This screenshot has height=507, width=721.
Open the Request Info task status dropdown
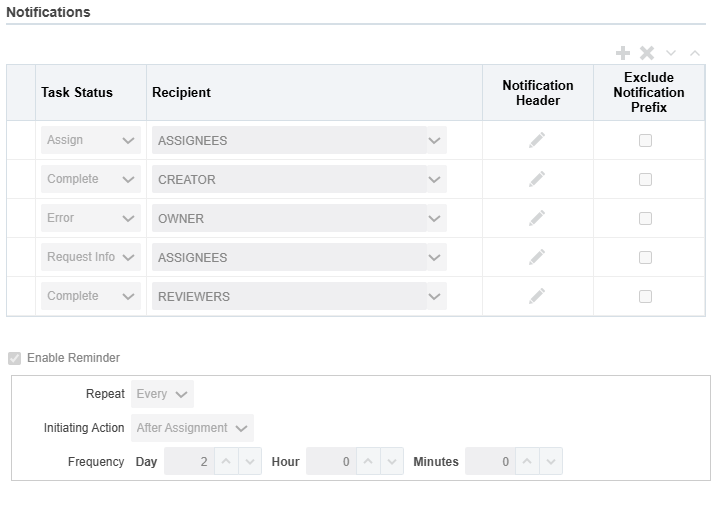(x=91, y=257)
